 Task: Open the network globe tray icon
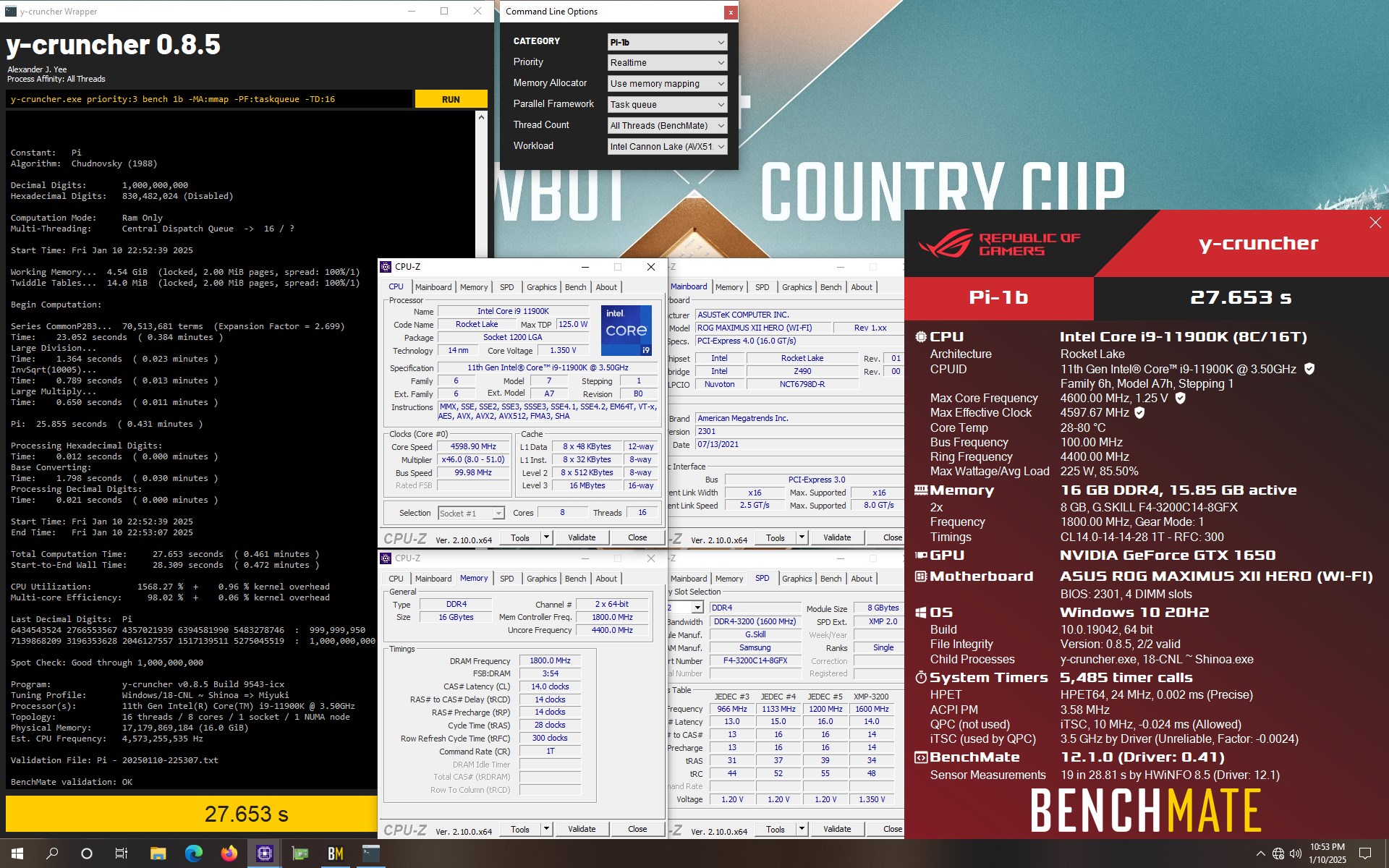1278,854
